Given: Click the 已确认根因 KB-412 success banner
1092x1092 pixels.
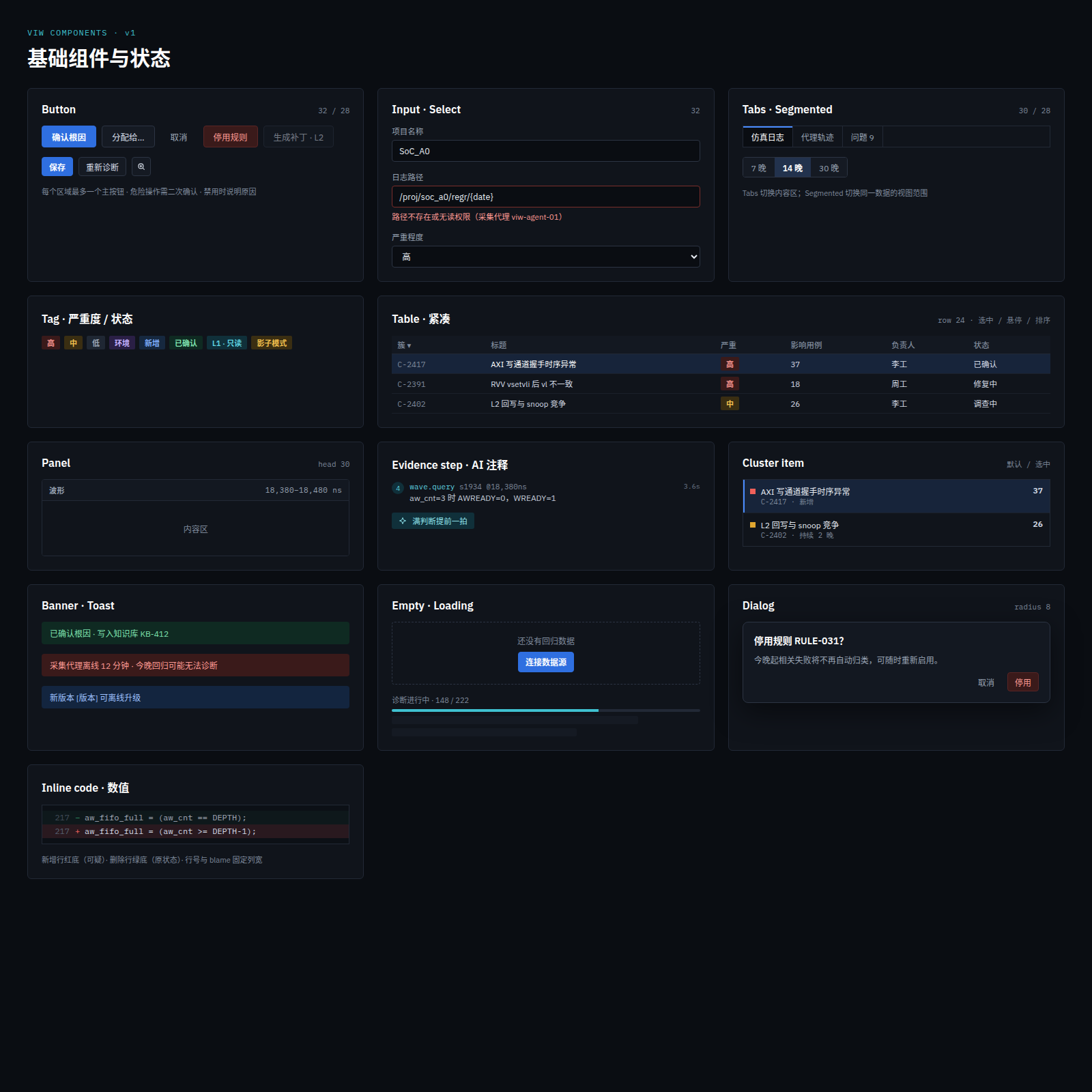Looking at the screenshot, I should tap(195, 633).
